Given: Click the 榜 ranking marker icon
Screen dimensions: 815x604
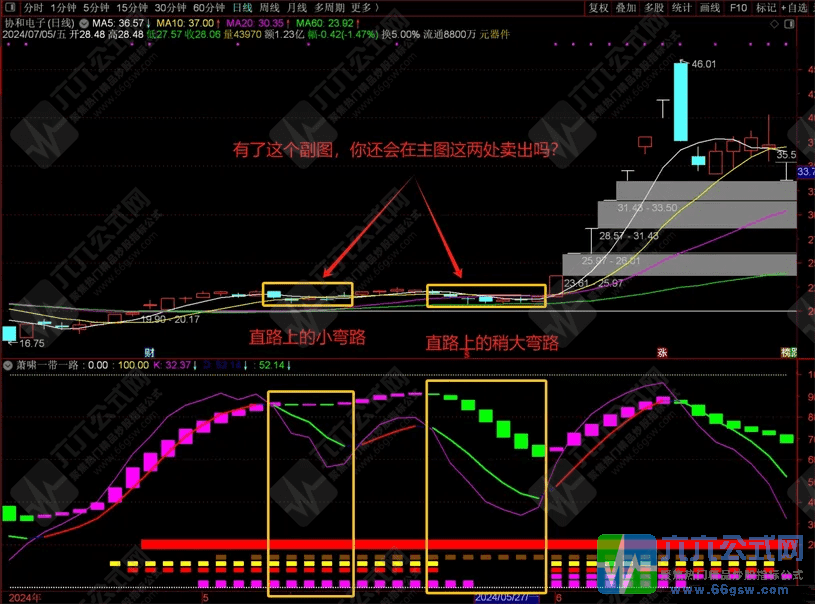Looking at the screenshot, I should point(788,352).
